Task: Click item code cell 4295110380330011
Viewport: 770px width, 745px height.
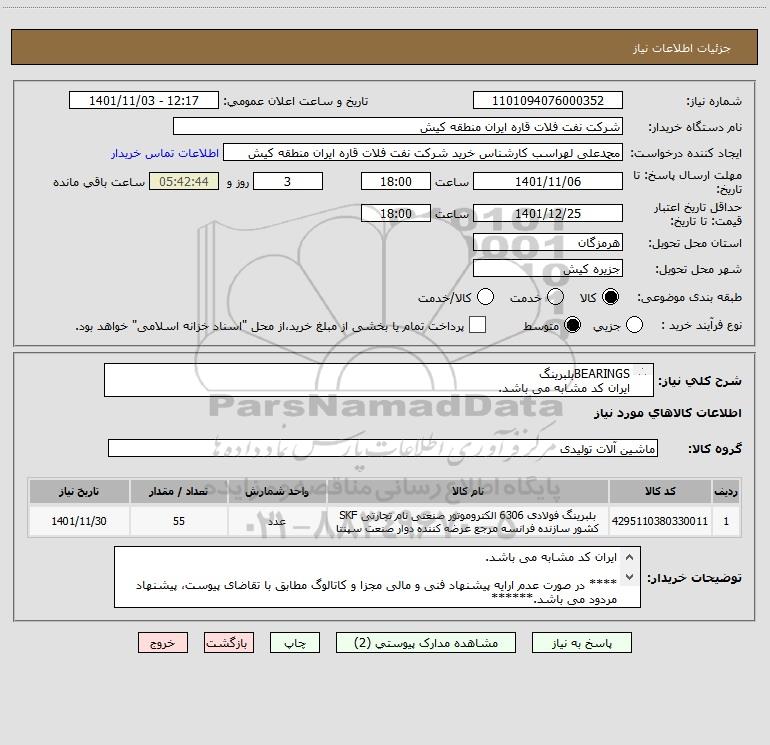Action: pos(660,522)
